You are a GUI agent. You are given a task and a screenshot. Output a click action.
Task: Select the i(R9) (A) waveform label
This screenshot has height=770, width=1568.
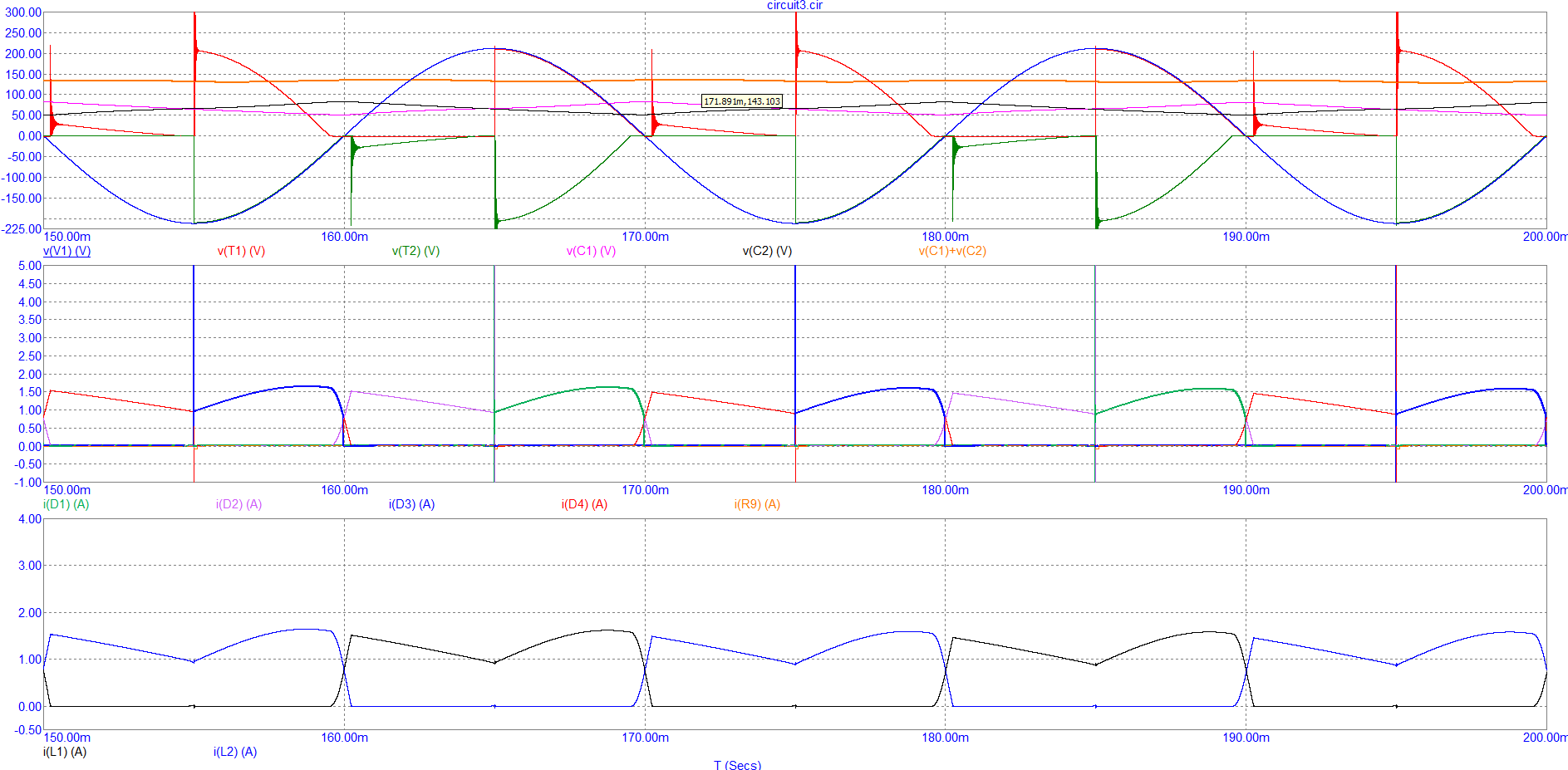757,504
